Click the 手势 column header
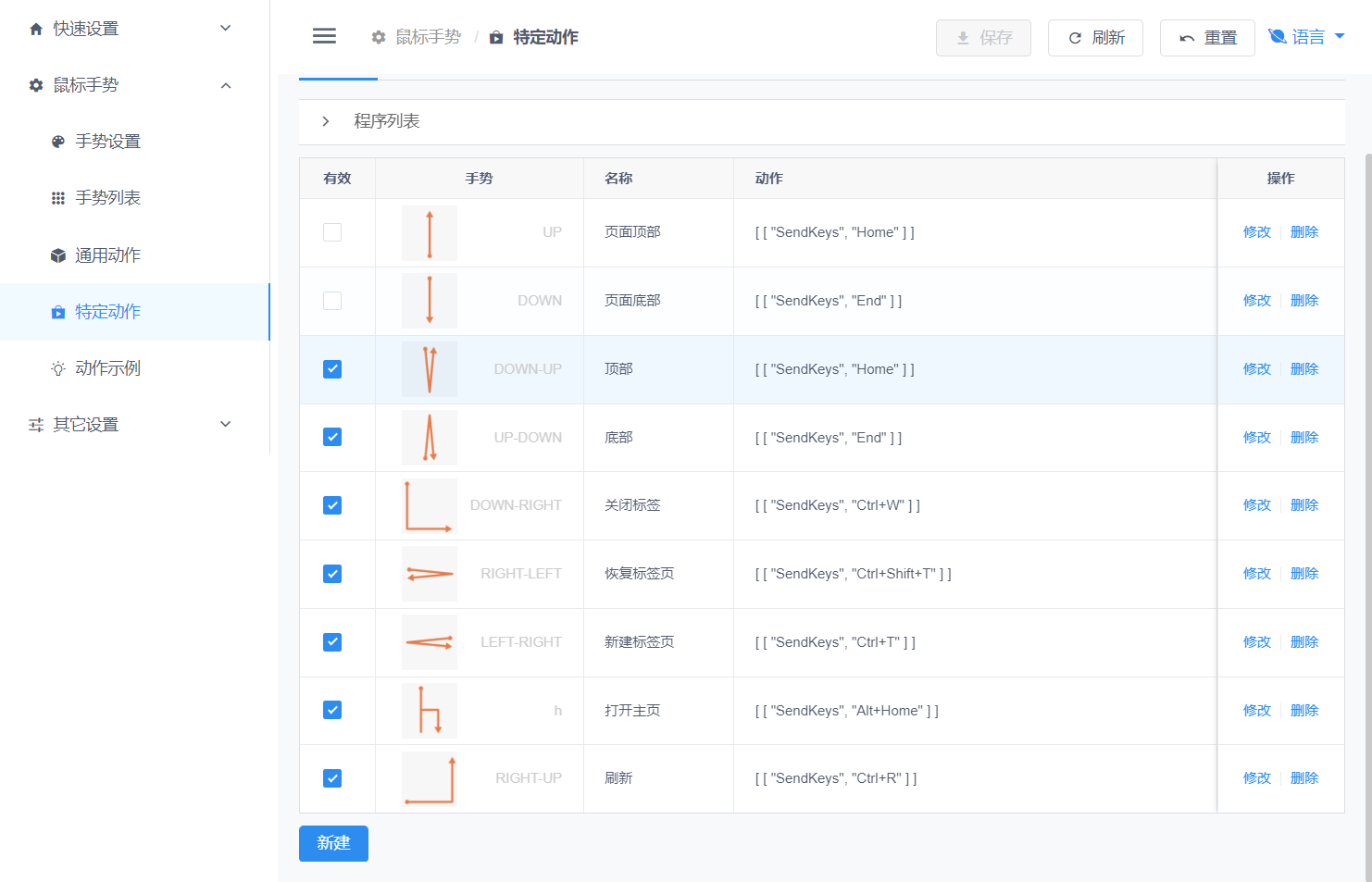This screenshot has width=1372, height=882. tap(480, 179)
